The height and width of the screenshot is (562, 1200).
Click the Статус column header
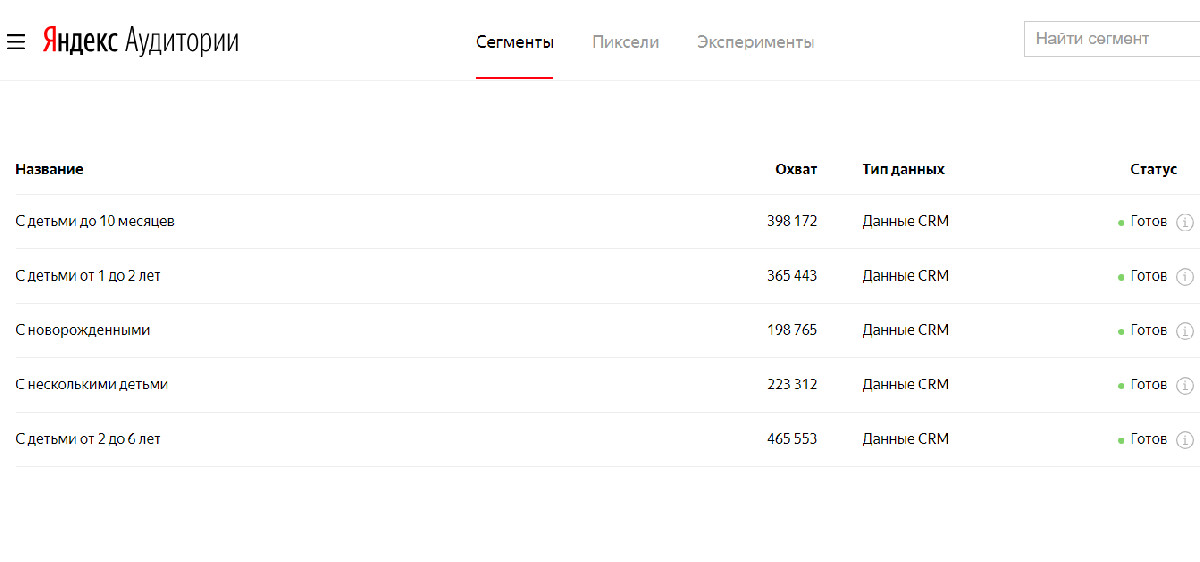click(x=1153, y=169)
